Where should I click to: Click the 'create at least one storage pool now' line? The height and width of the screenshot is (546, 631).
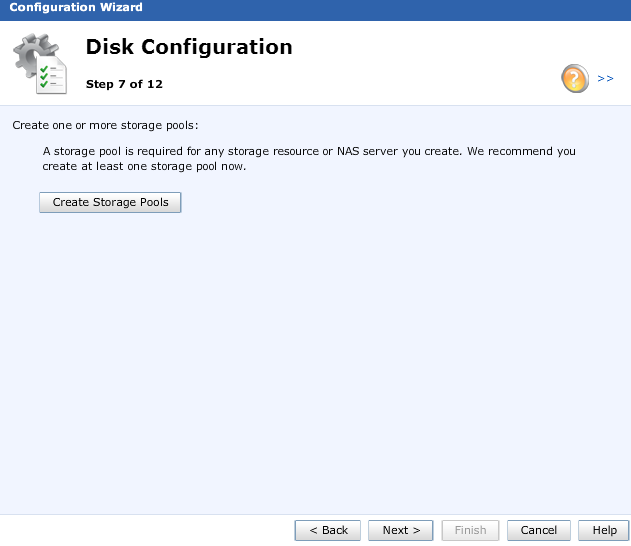(x=145, y=166)
